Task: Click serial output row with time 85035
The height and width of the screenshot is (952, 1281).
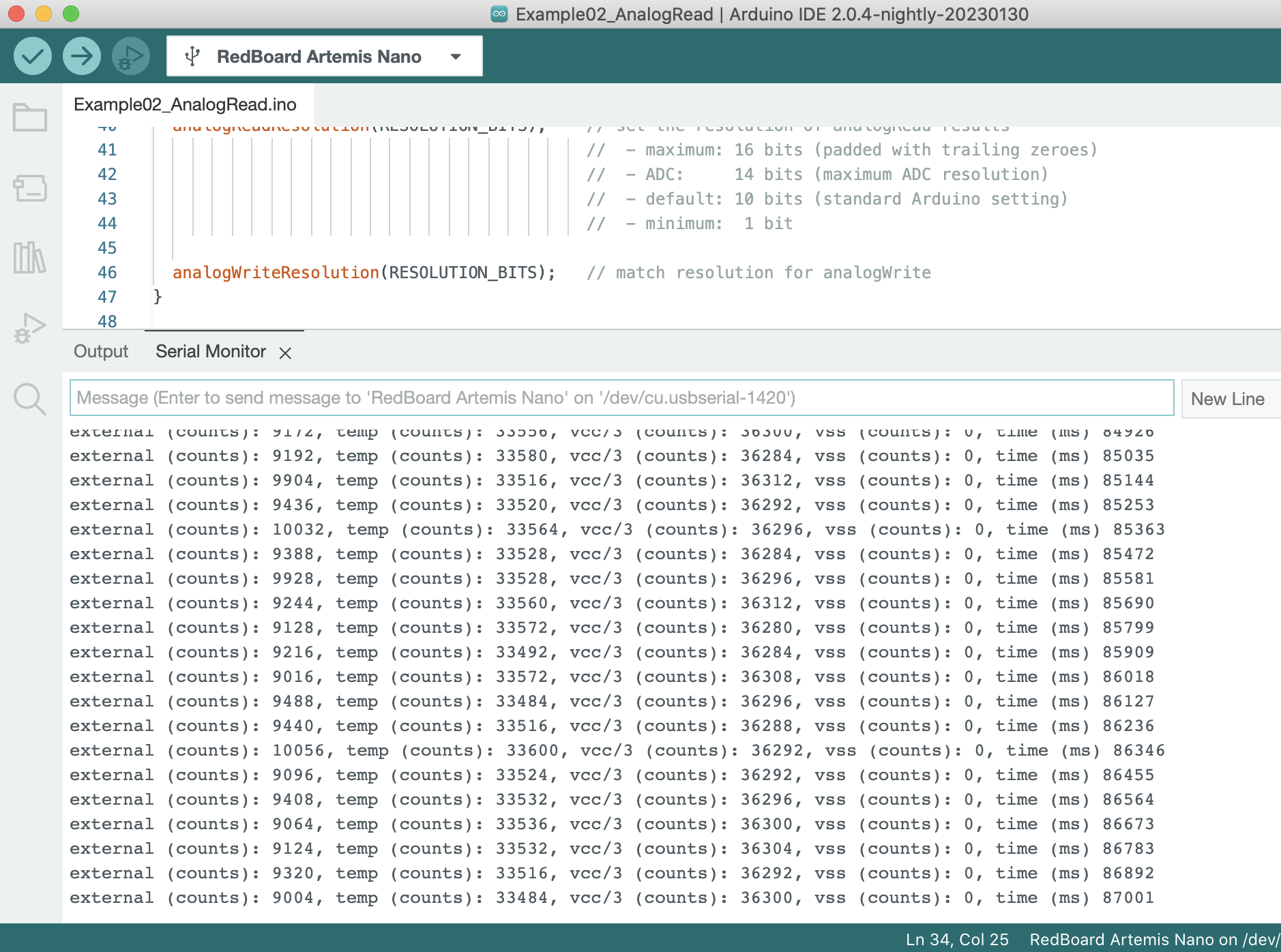Action: (x=612, y=456)
